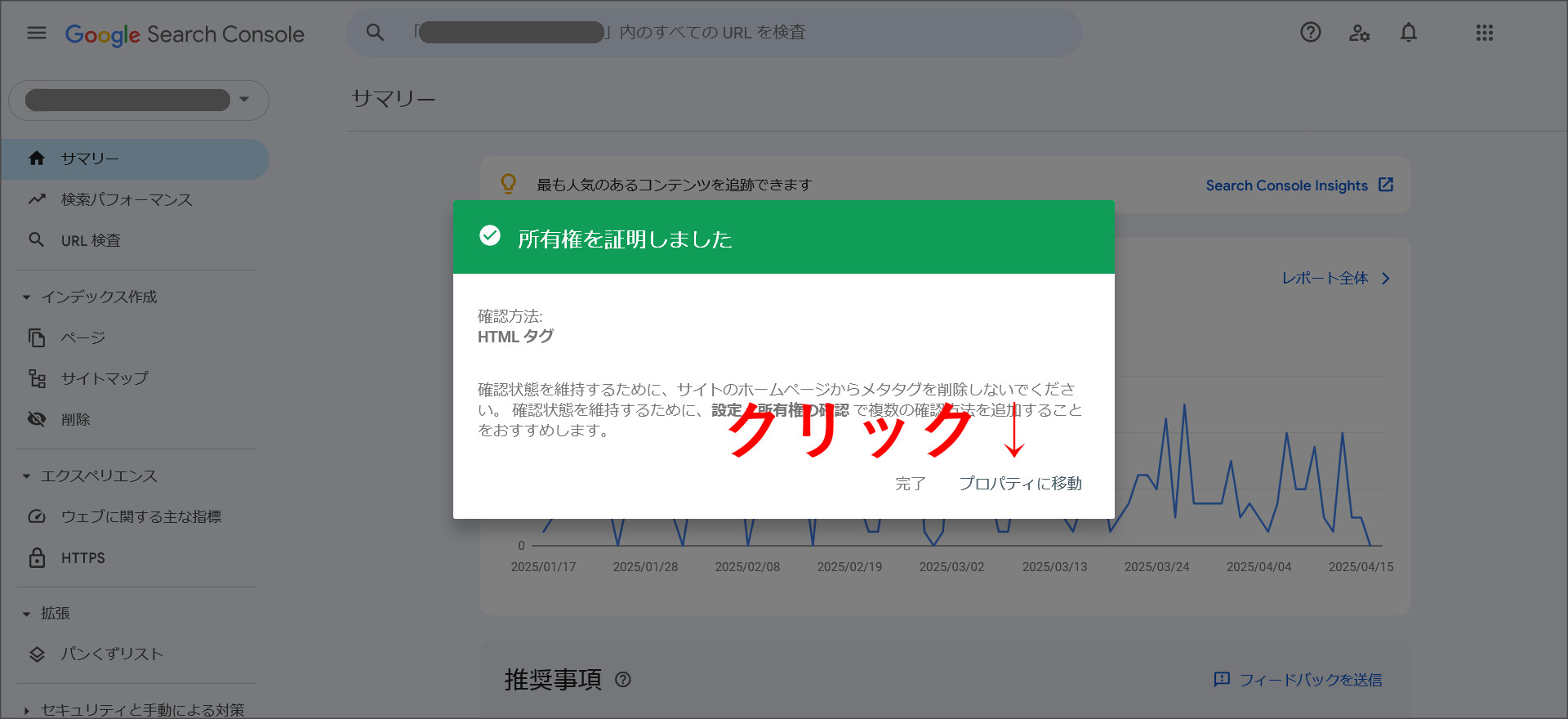
Task: Click the search magnifier icon in URL bar
Action: pyautogui.click(x=375, y=33)
